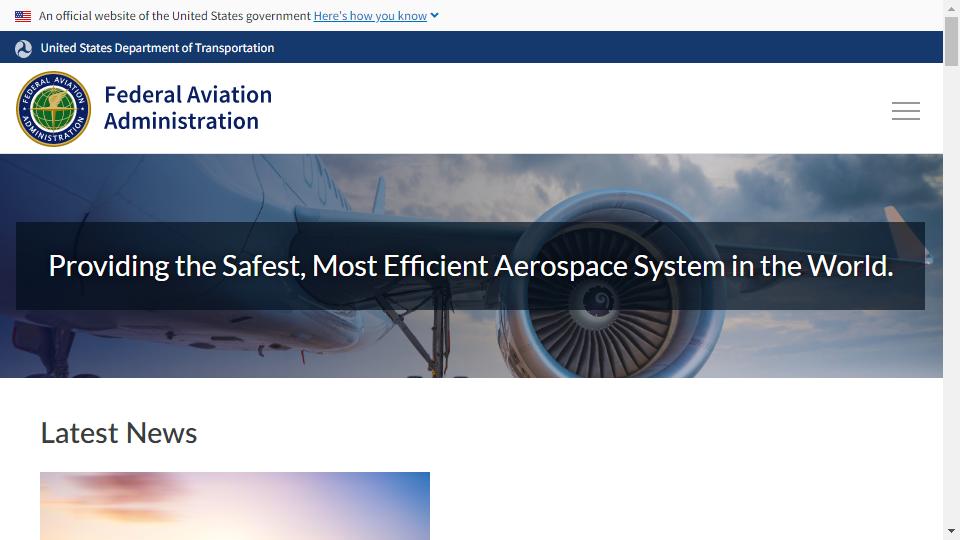960x540 pixels.
Task: Click the Latest News heading
Action: (119, 433)
